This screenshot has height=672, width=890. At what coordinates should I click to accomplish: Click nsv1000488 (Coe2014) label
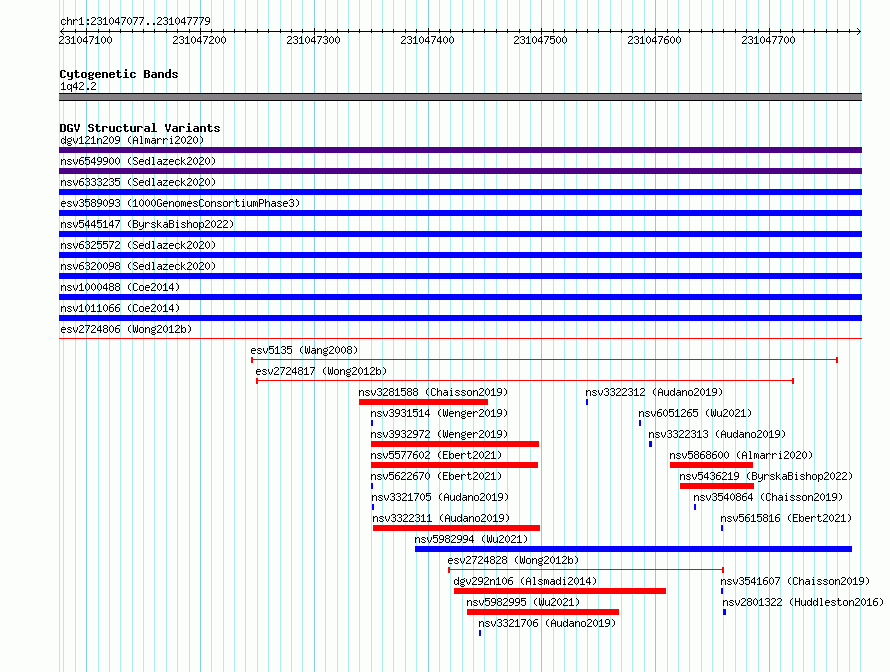coord(120,287)
